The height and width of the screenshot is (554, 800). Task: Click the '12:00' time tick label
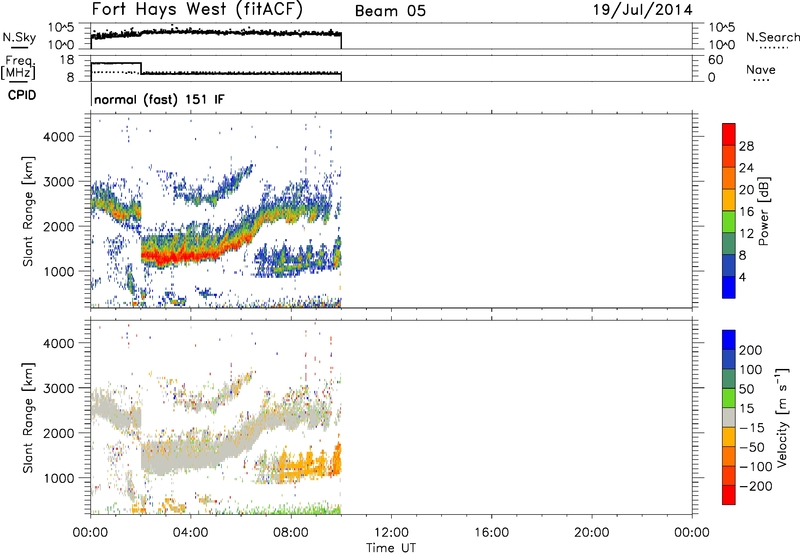391,533
